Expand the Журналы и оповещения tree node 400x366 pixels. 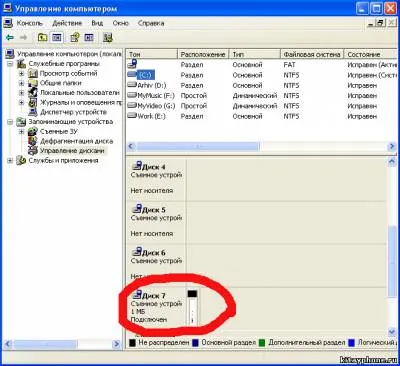pyautogui.click(x=22, y=103)
